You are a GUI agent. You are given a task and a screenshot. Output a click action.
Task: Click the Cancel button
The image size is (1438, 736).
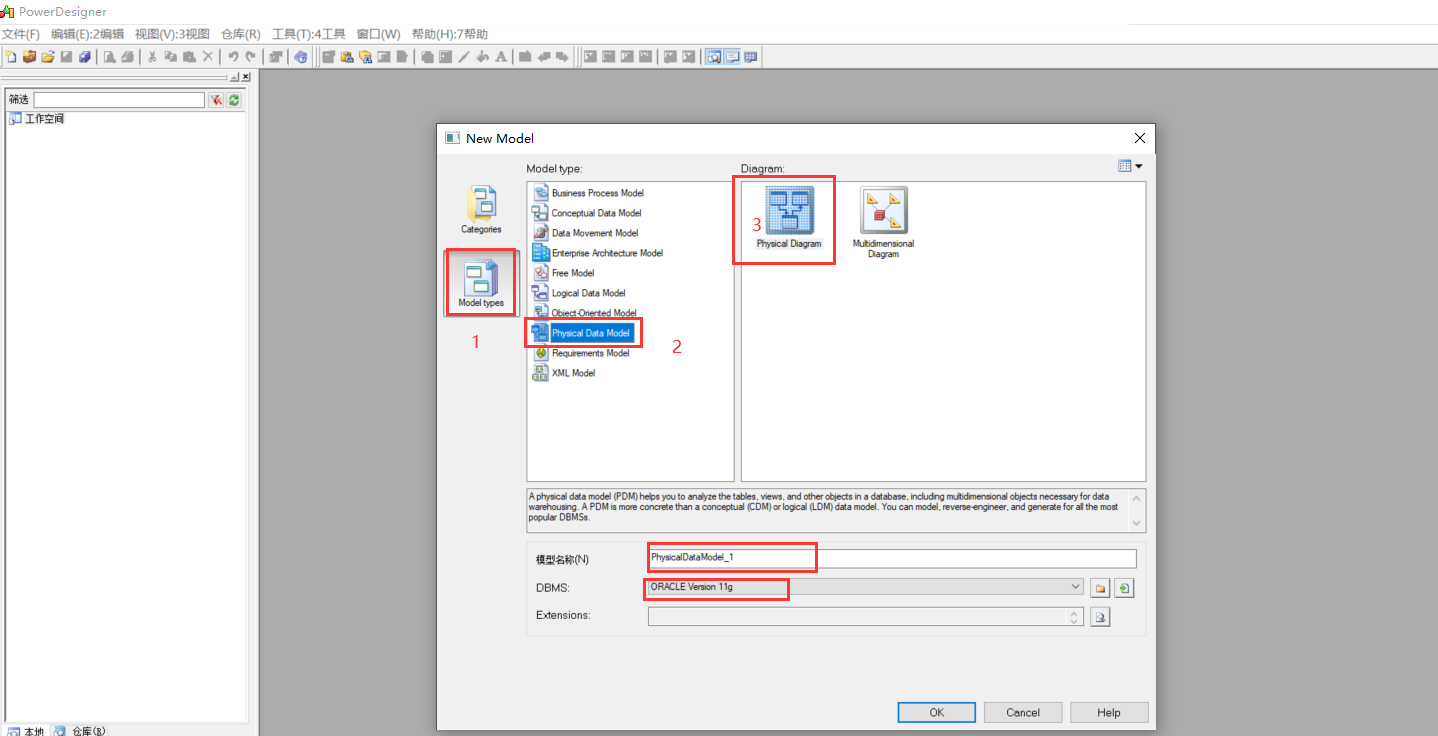click(x=1022, y=713)
